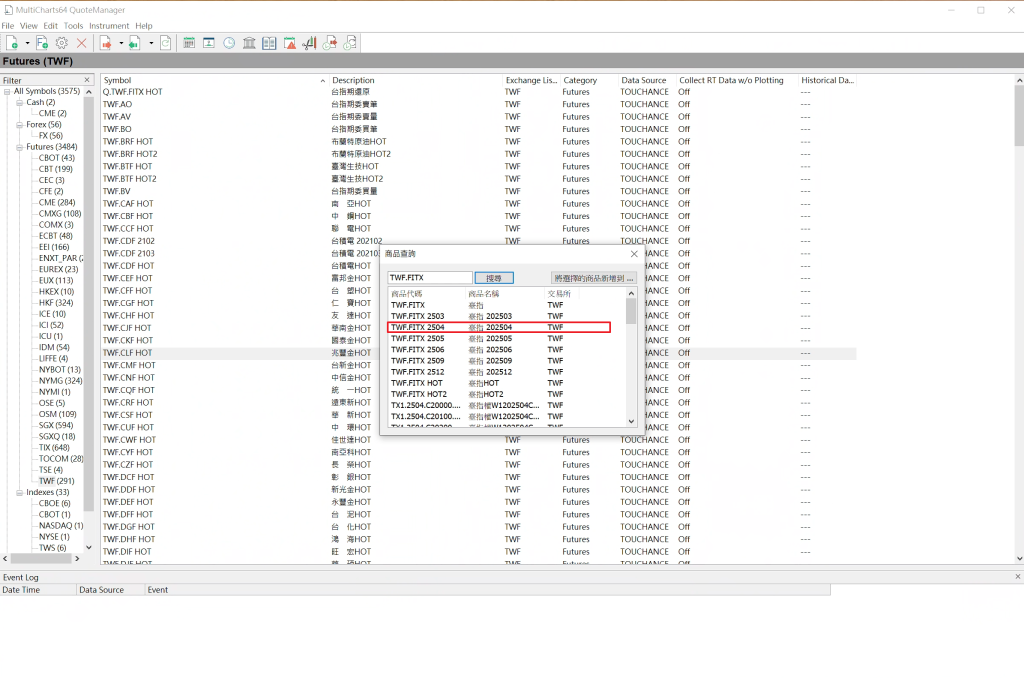Collapse the Forex (56) tree node
This screenshot has height=678, width=1024.
tap(19, 124)
